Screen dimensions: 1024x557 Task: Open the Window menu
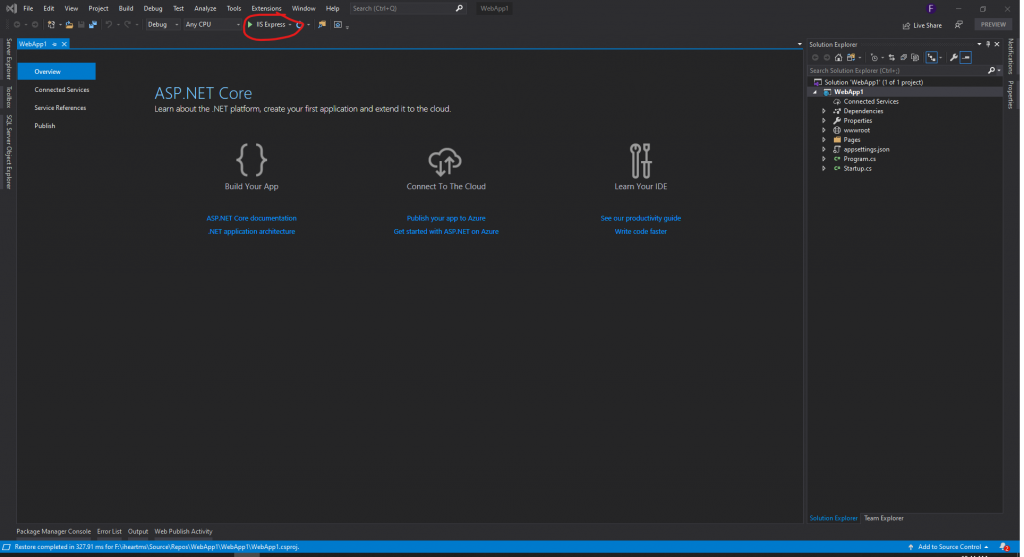[304, 8]
